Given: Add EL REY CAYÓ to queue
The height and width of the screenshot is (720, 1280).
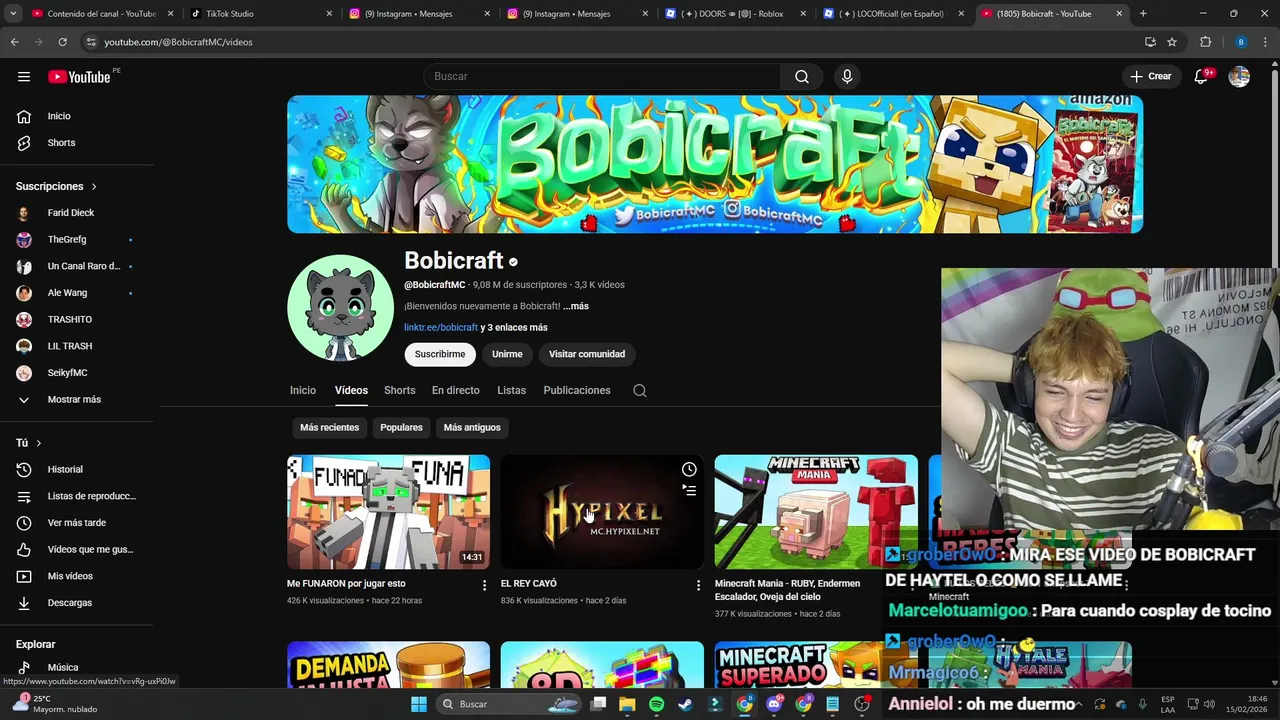Looking at the screenshot, I should click(x=689, y=490).
